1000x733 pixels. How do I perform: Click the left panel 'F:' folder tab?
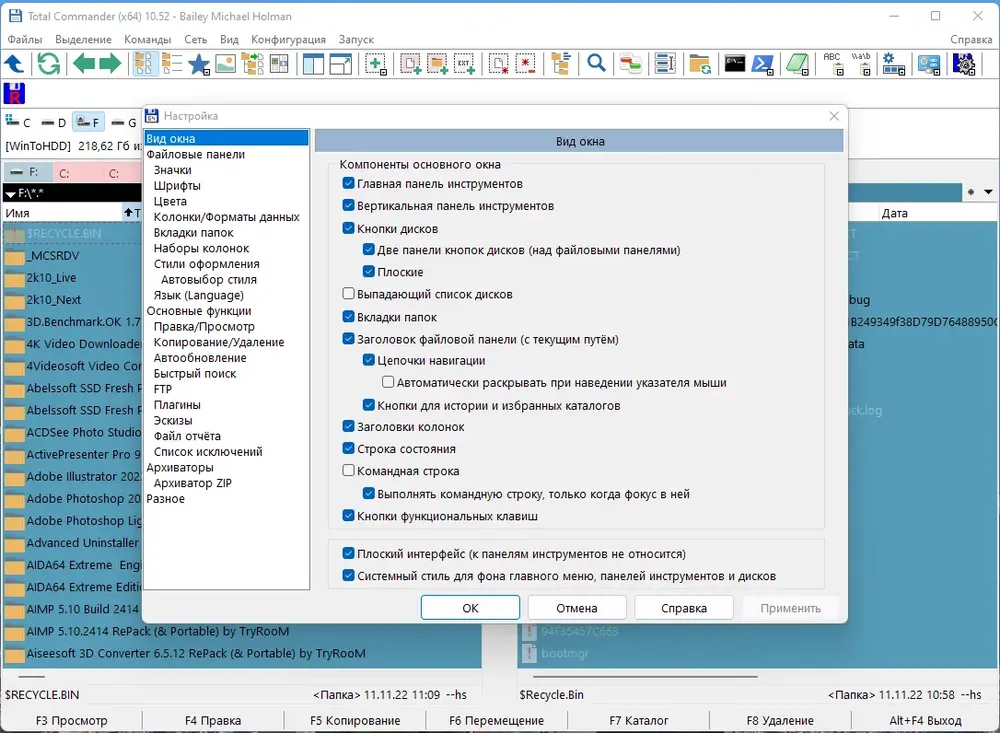(x=27, y=172)
